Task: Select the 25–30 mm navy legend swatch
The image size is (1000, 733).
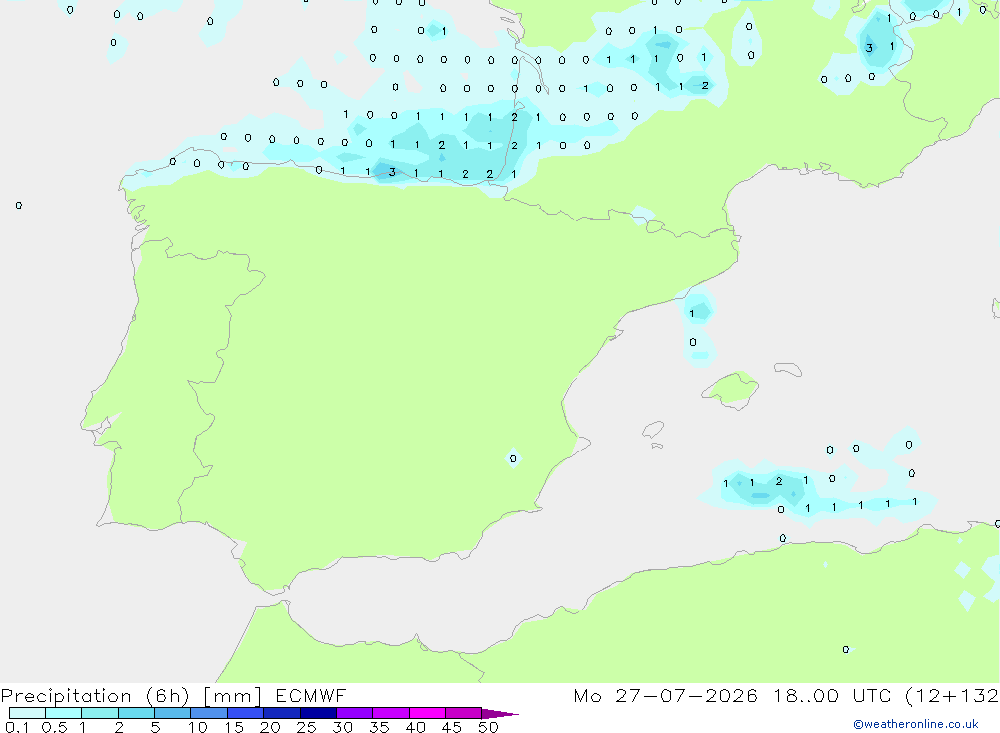Action: click(318, 713)
